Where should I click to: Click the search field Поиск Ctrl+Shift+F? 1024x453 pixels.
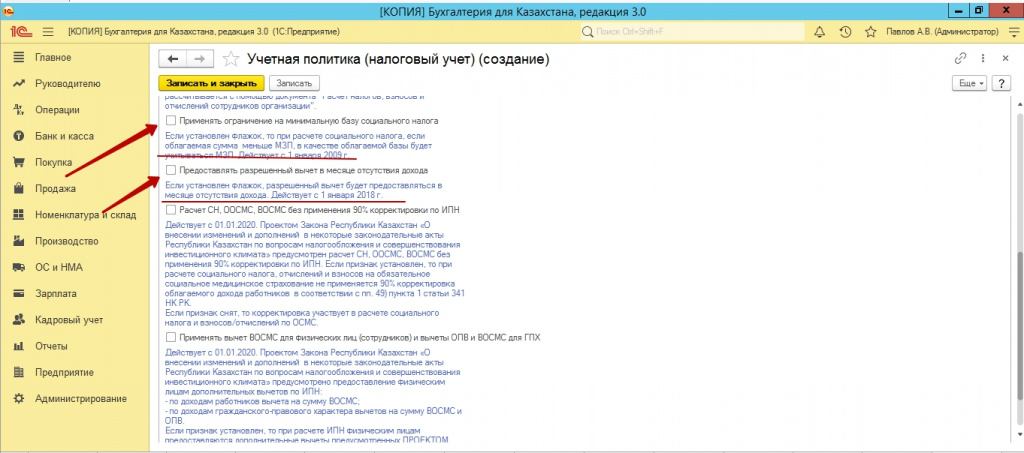(691, 31)
